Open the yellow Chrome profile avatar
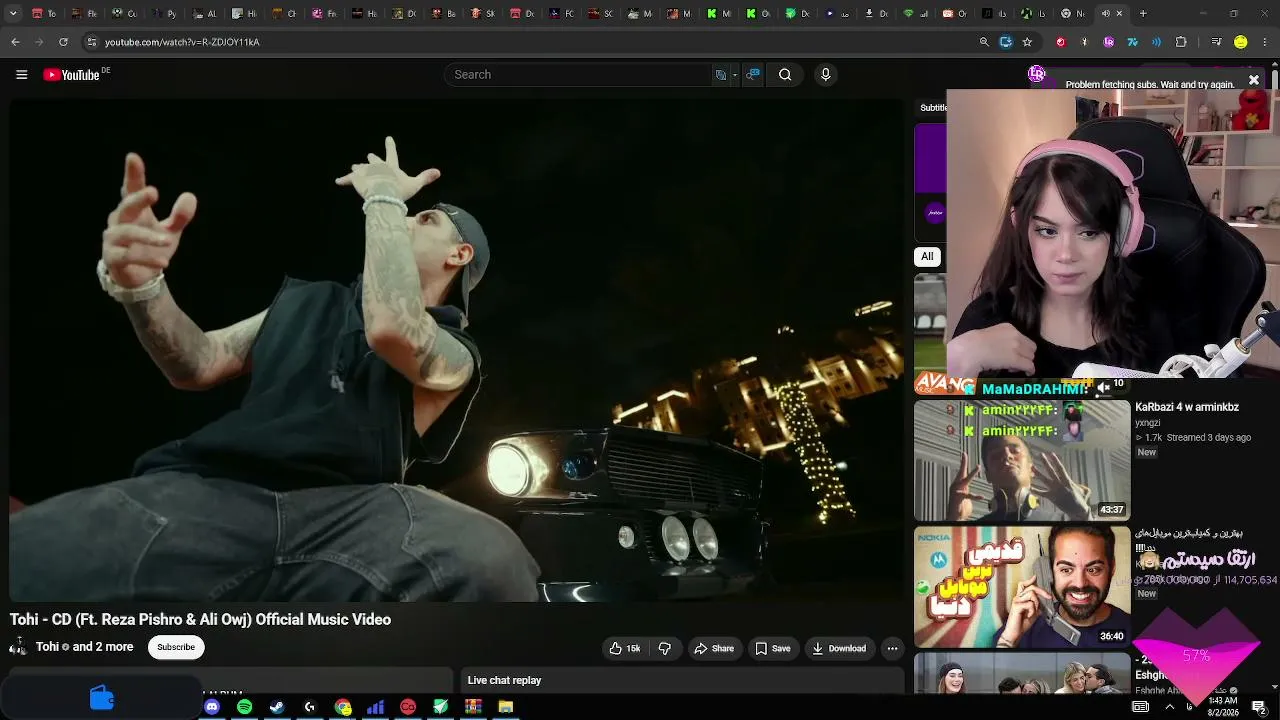 [1241, 42]
